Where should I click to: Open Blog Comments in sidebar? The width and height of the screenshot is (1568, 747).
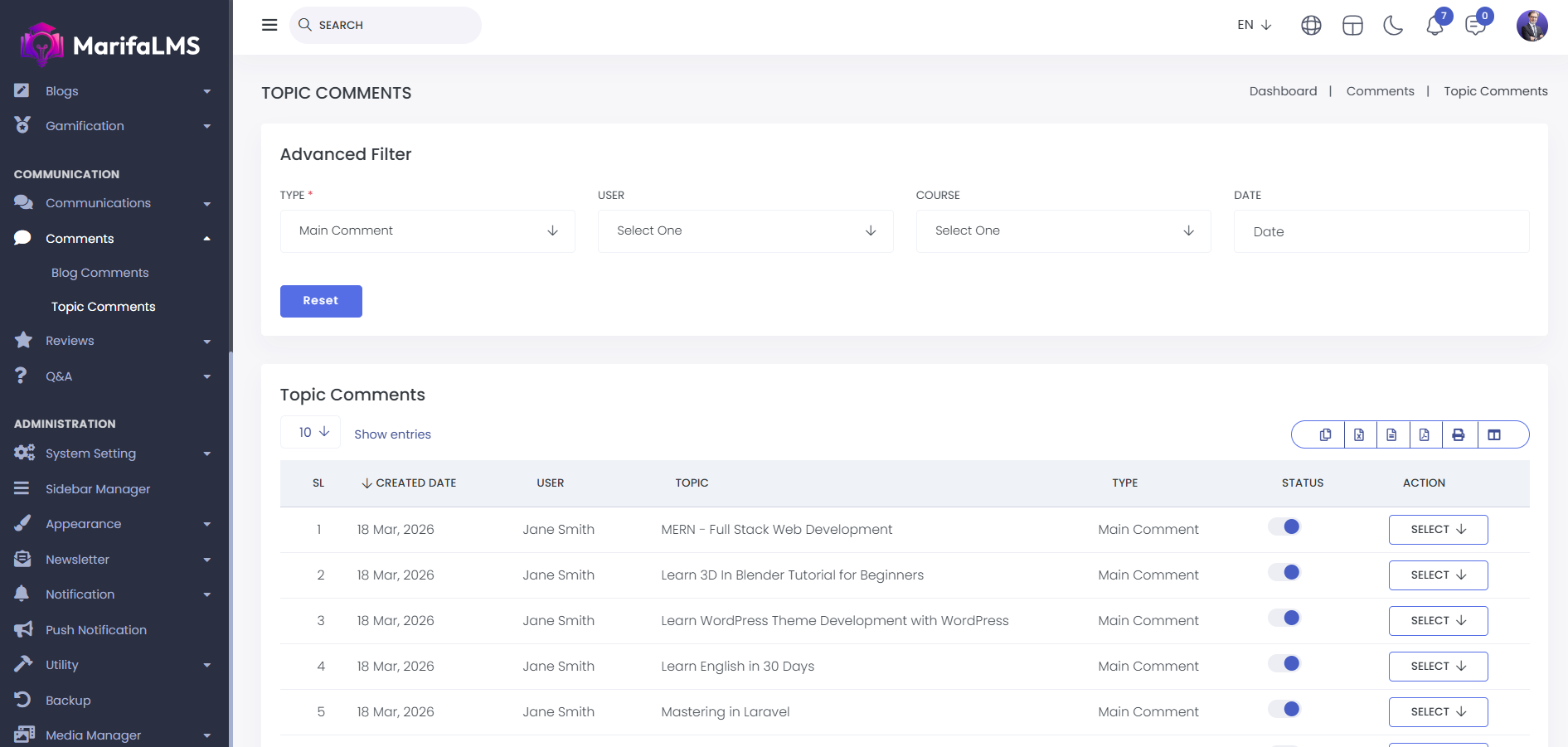(x=100, y=273)
